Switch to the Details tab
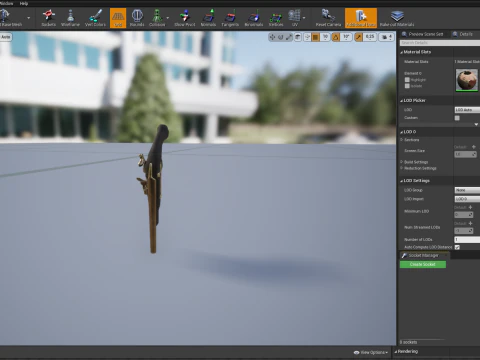480x360 pixels. (463, 34)
